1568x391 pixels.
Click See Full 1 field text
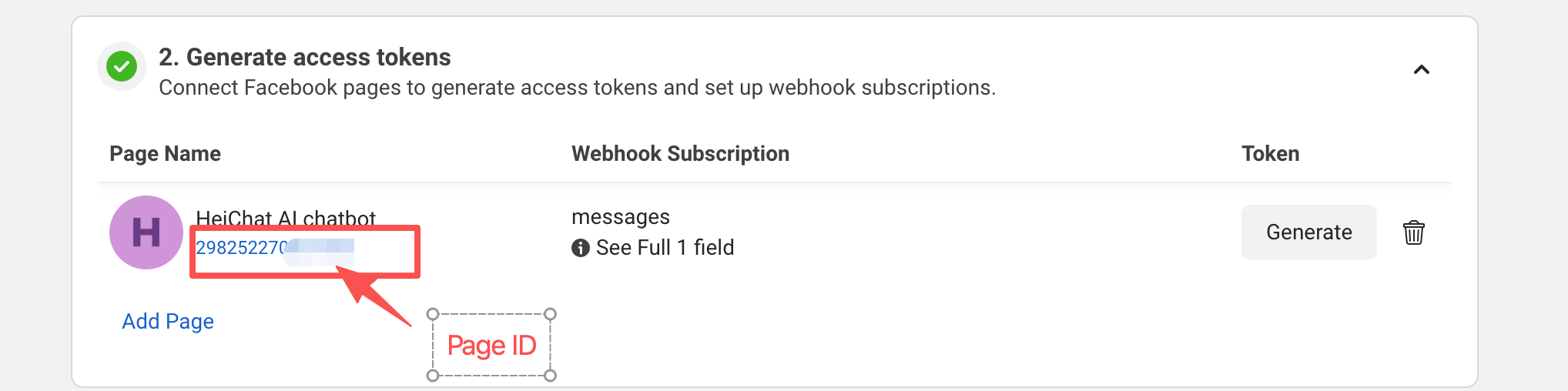[665, 248]
